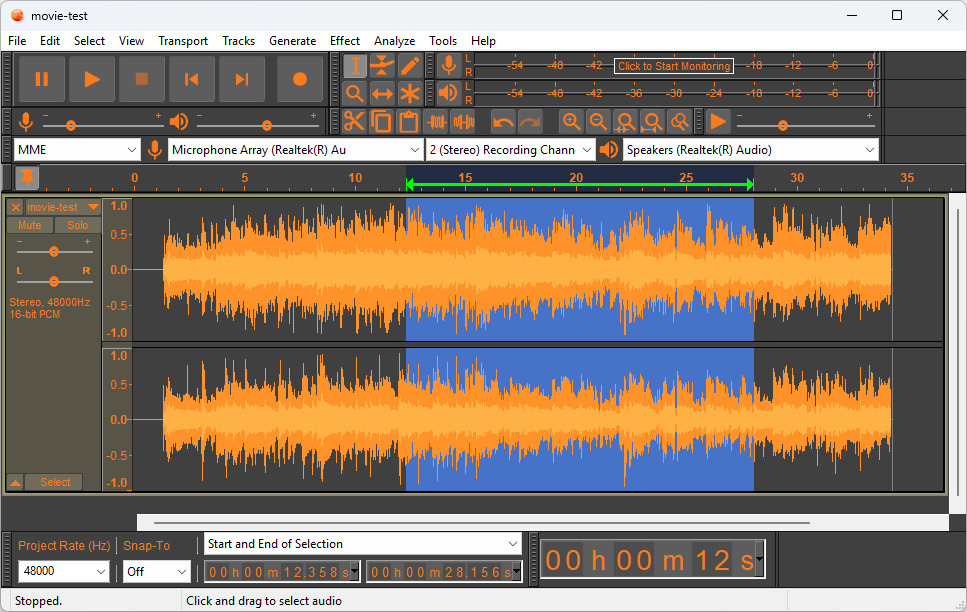The width and height of the screenshot is (967, 612).
Task: Click the track gain slider handle
Action: (54, 252)
